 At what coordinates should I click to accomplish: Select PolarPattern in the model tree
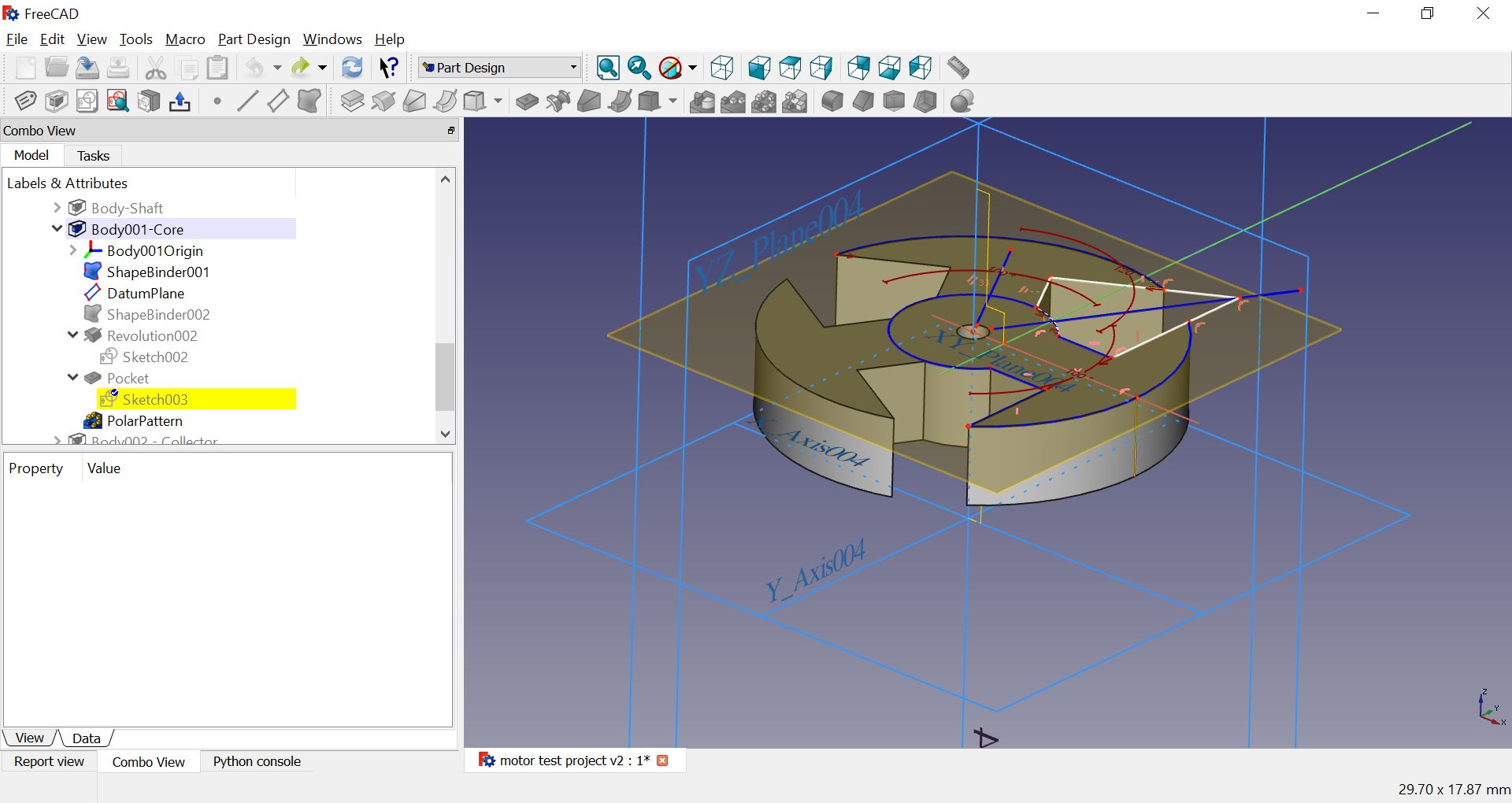(x=144, y=421)
